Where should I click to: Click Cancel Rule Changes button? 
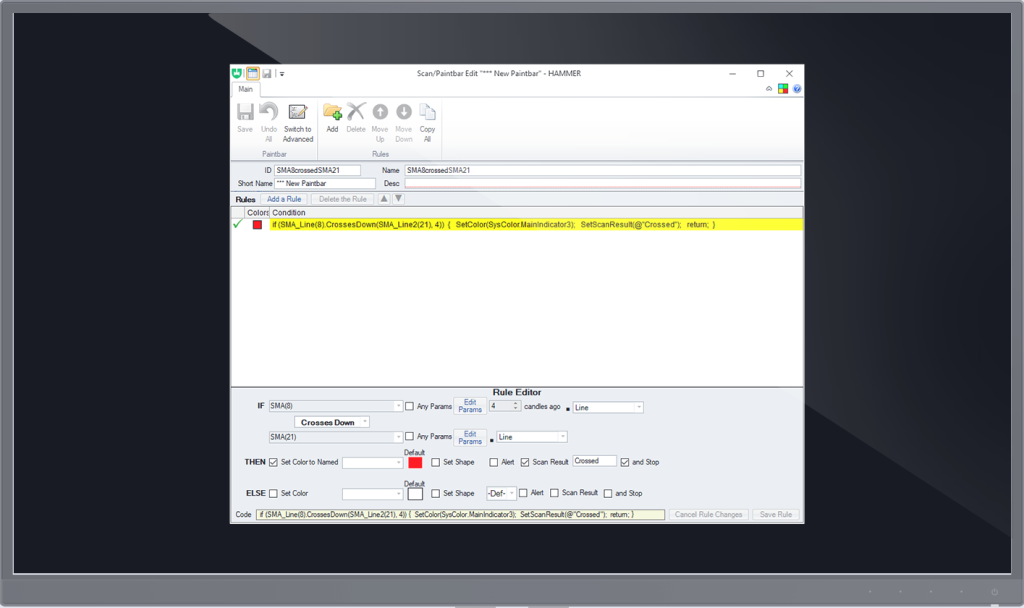coord(709,515)
